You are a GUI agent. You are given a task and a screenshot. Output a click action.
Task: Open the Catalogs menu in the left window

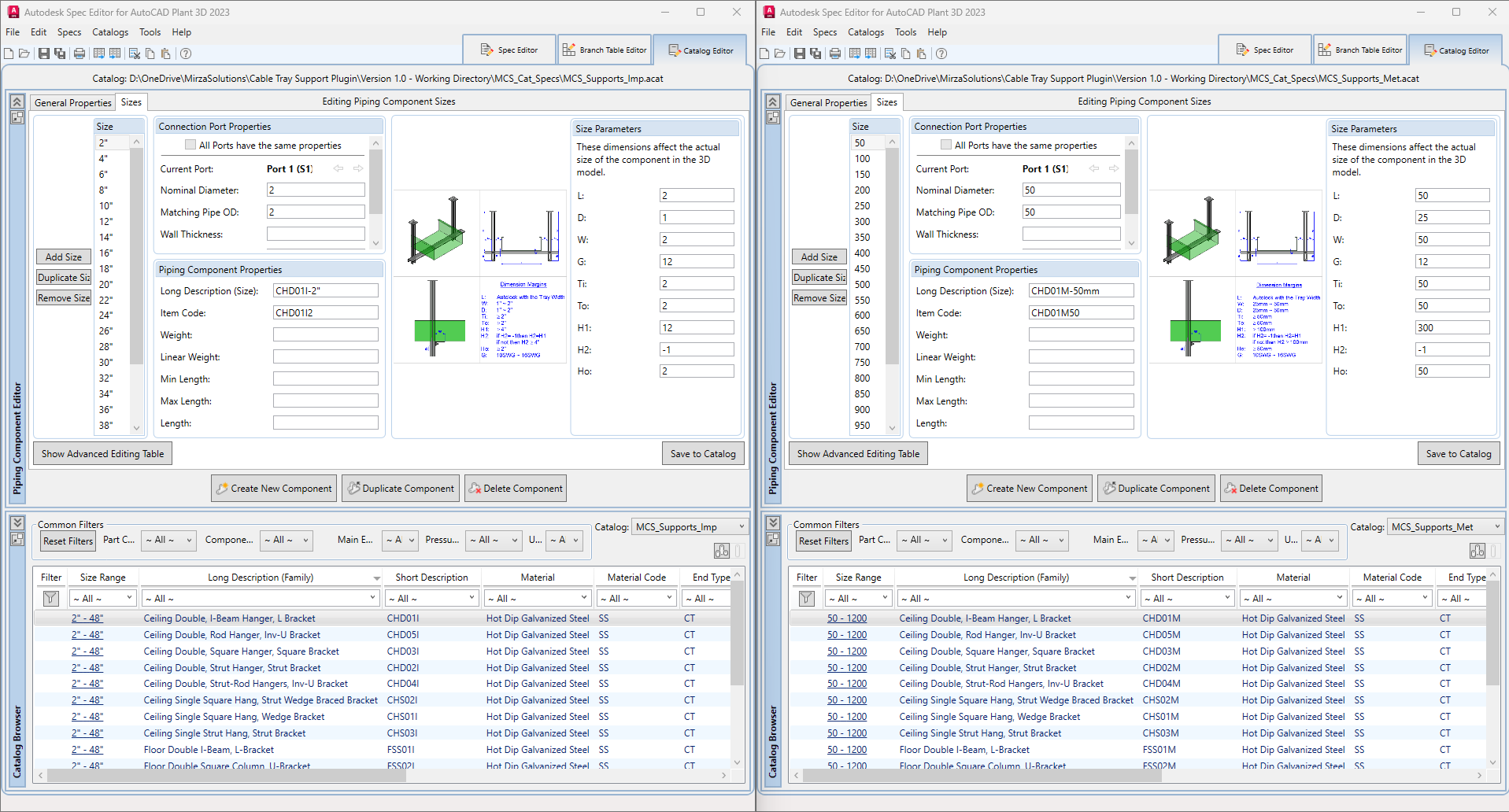click(x=110, y=32)
